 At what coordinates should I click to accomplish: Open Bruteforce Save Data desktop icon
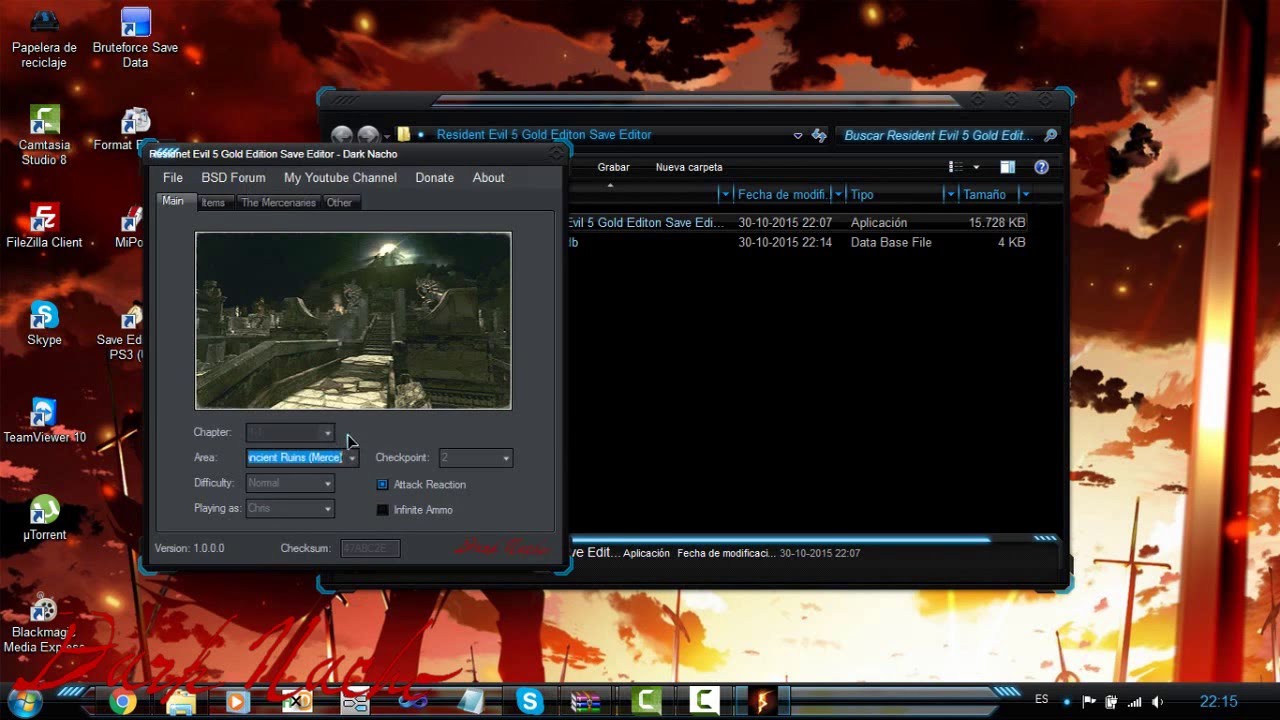[x=135, y=38]
